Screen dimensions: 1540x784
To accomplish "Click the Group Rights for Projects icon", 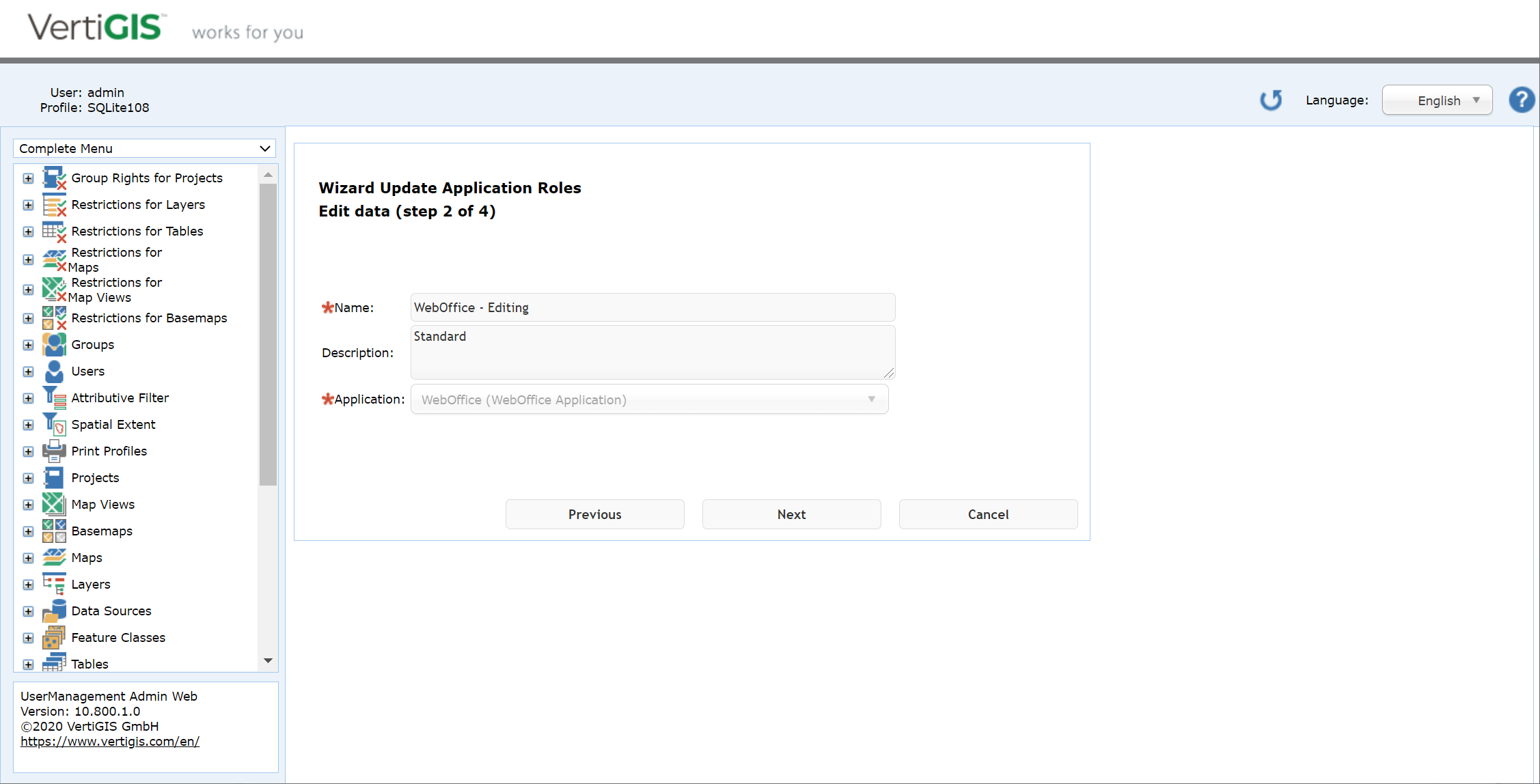I will pyautogui.click(x=54, y=177).
